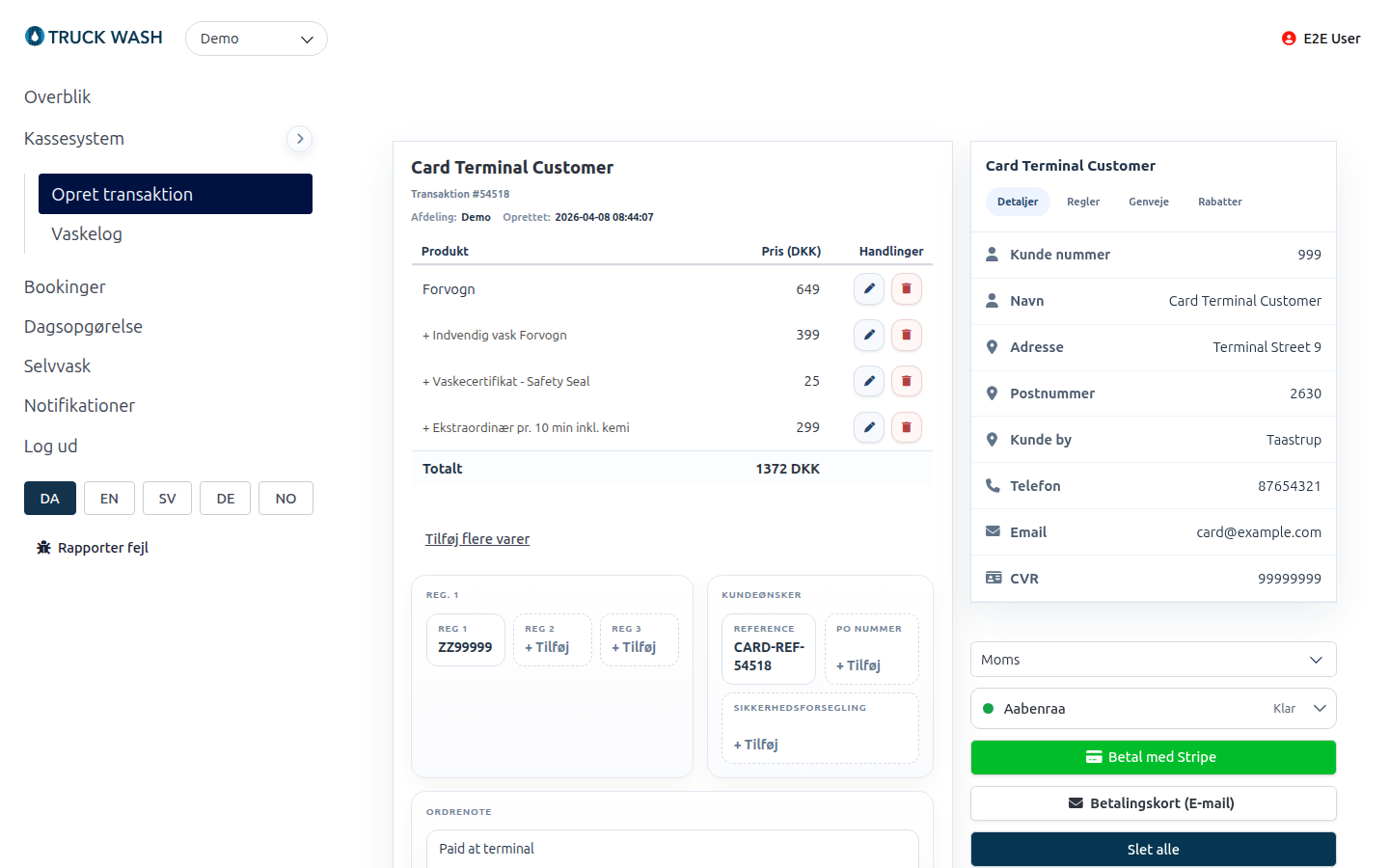Delete the Forvogn product line
Screen dimensions: 1389x868
(x=907, y=288)
